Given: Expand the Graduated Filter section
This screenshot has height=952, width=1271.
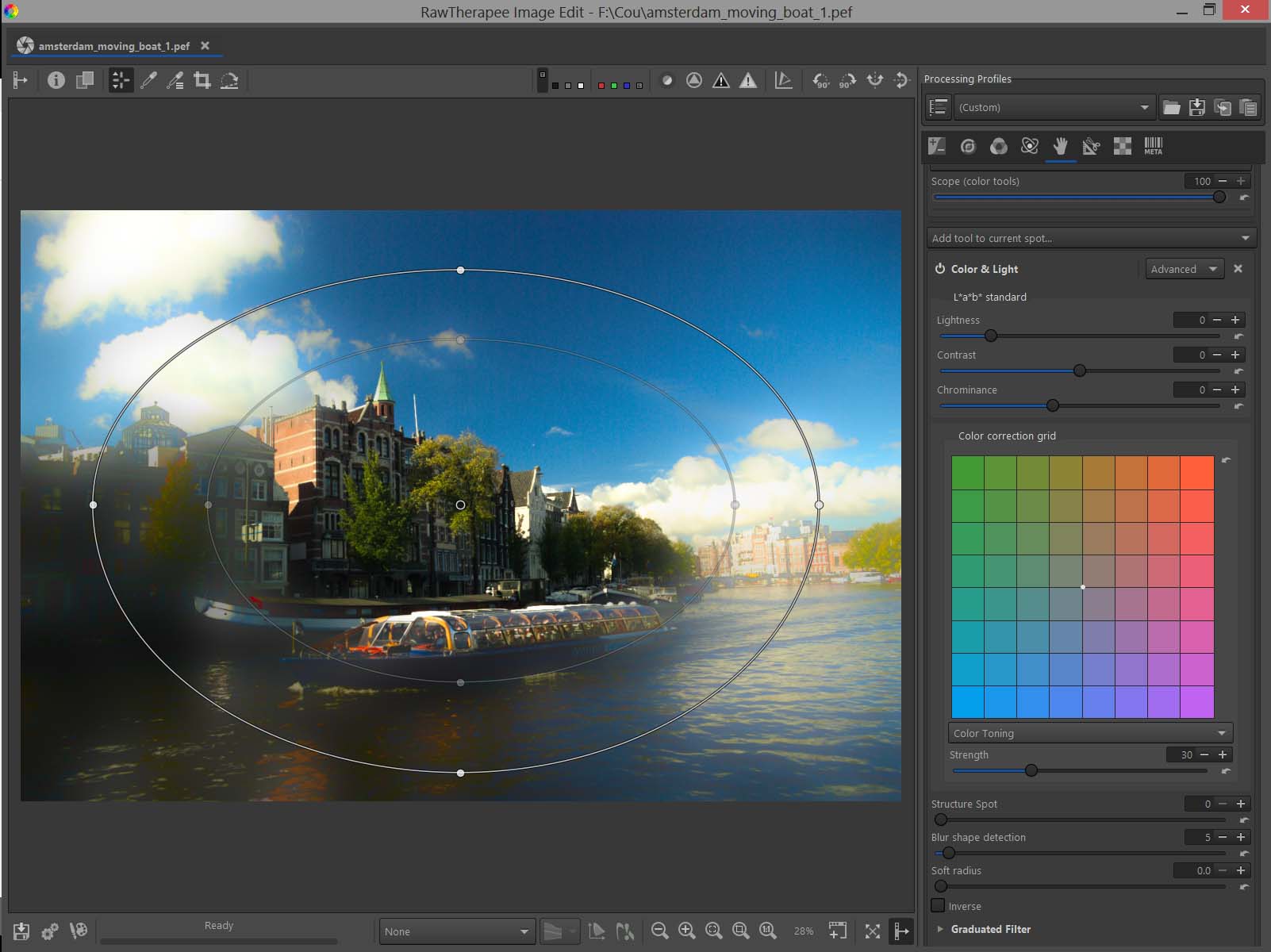Looking at the screenshot, I should point(940,929).
